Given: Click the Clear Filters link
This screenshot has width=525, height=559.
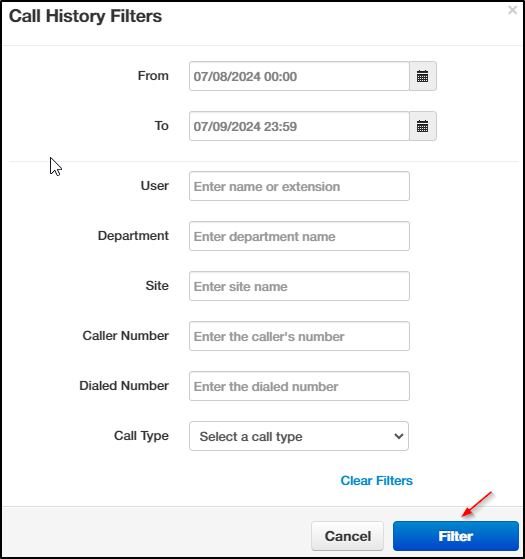Looking at the screenshot, I should (x=376, y=481).
